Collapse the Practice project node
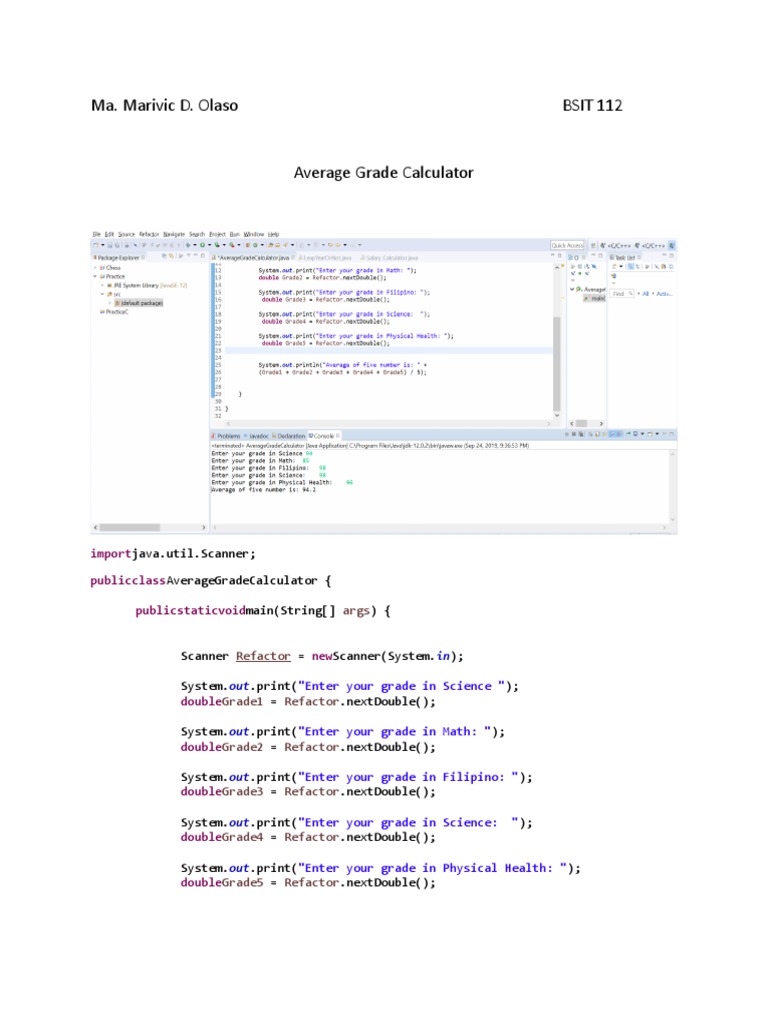 tap(95, 276)
